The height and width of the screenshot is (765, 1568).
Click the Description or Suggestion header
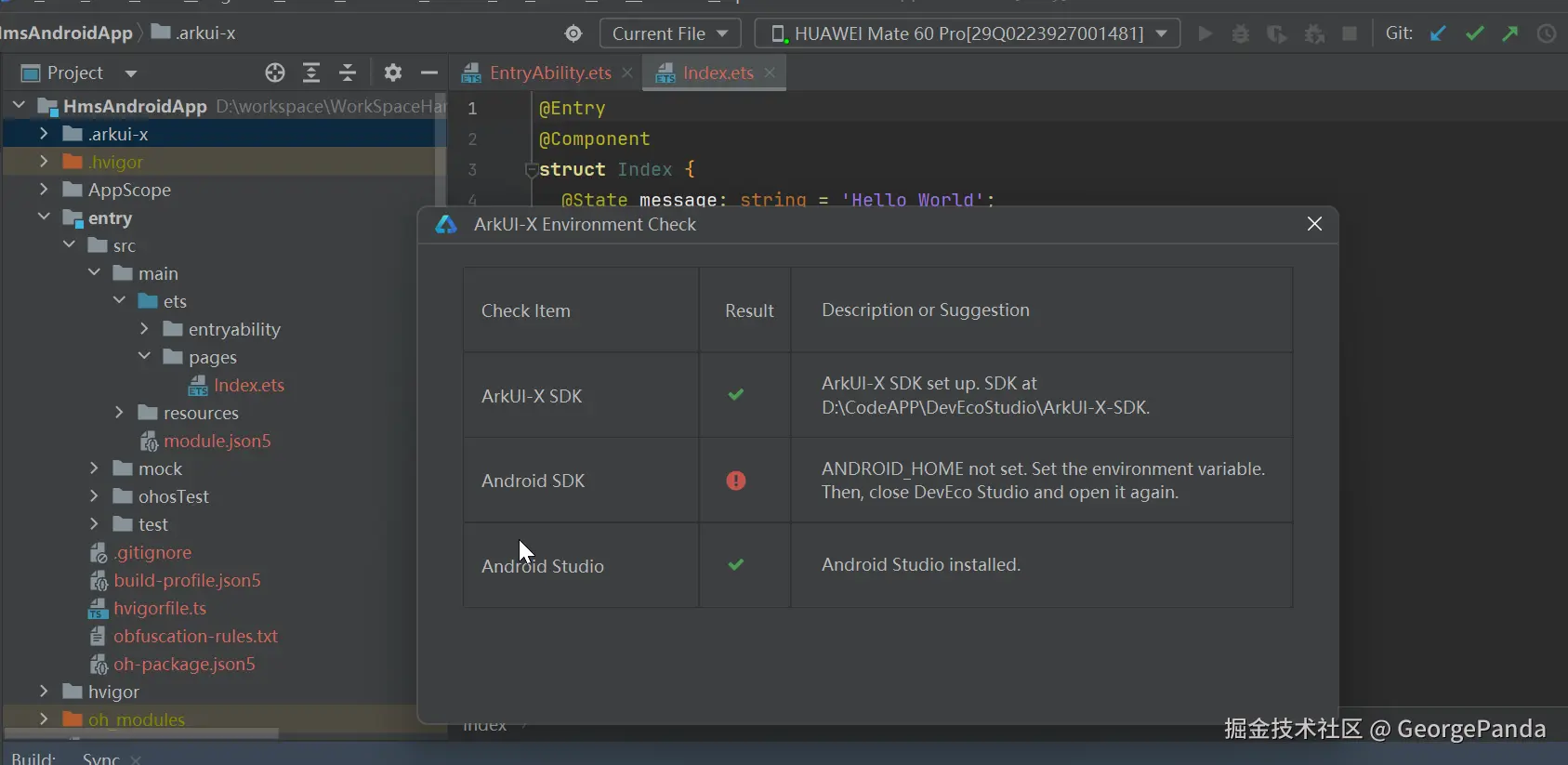[926, 310]
